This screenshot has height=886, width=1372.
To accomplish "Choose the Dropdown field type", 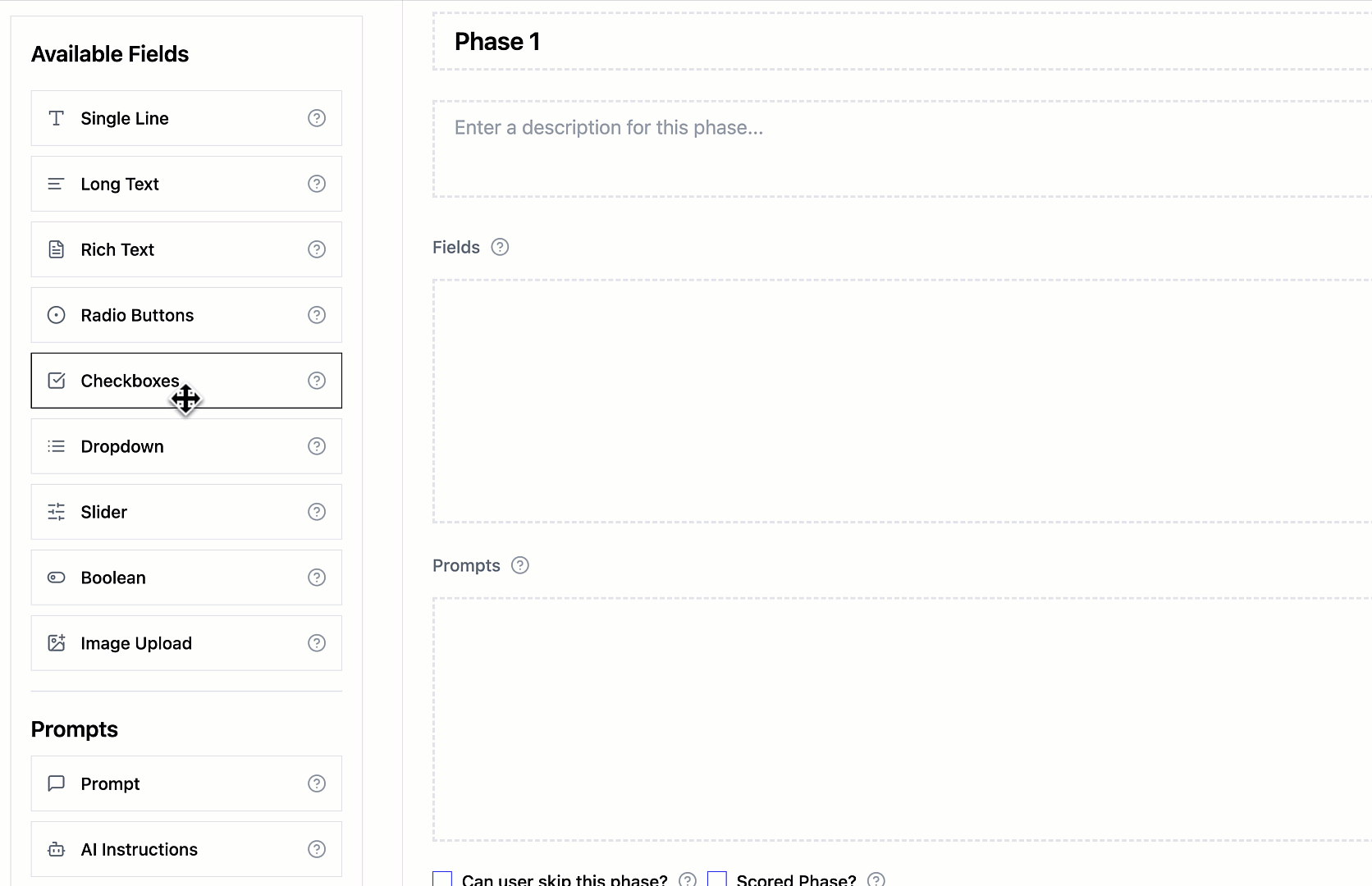I will [122, 446].
